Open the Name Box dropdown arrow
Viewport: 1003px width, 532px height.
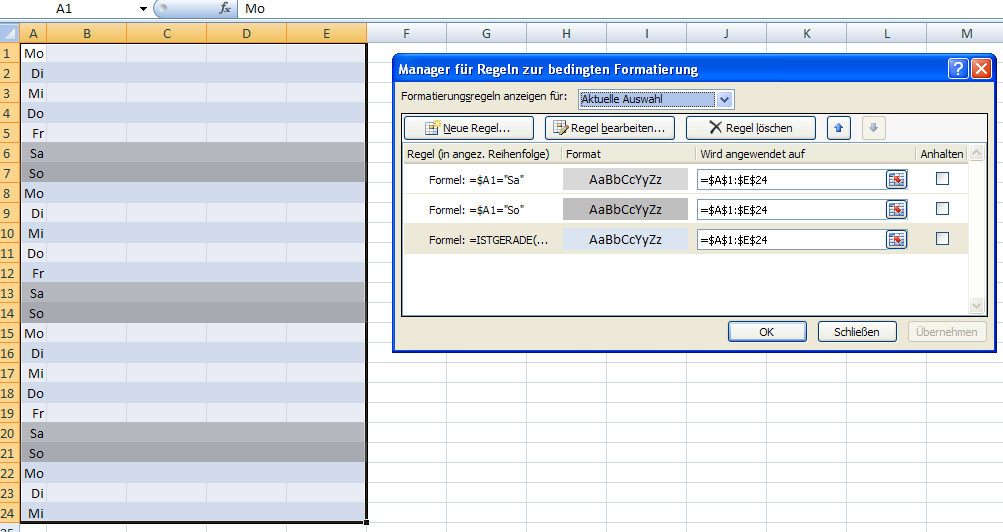coord(143,8)
